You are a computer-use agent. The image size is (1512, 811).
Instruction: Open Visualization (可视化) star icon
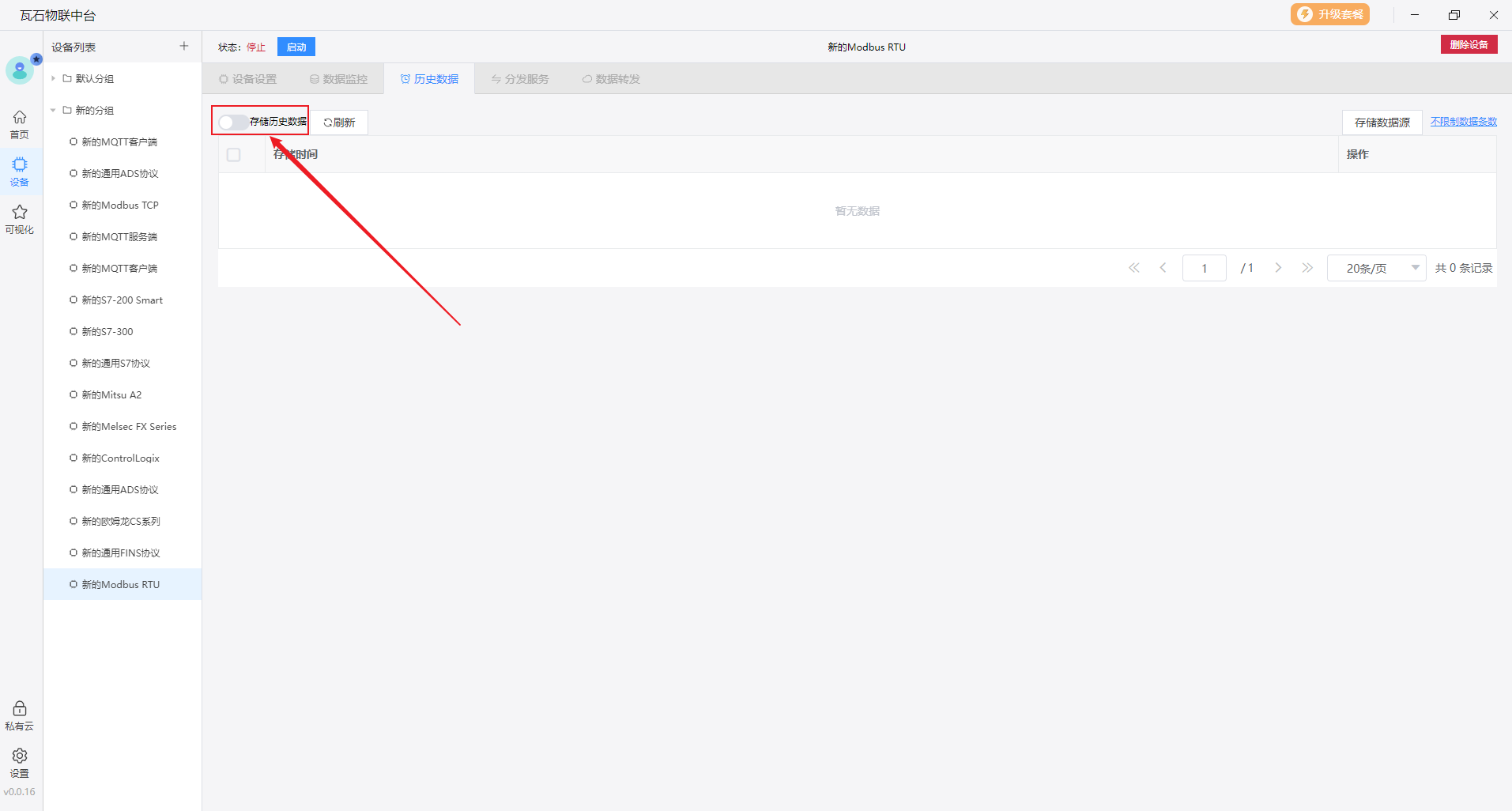click(x=20, y=219)
